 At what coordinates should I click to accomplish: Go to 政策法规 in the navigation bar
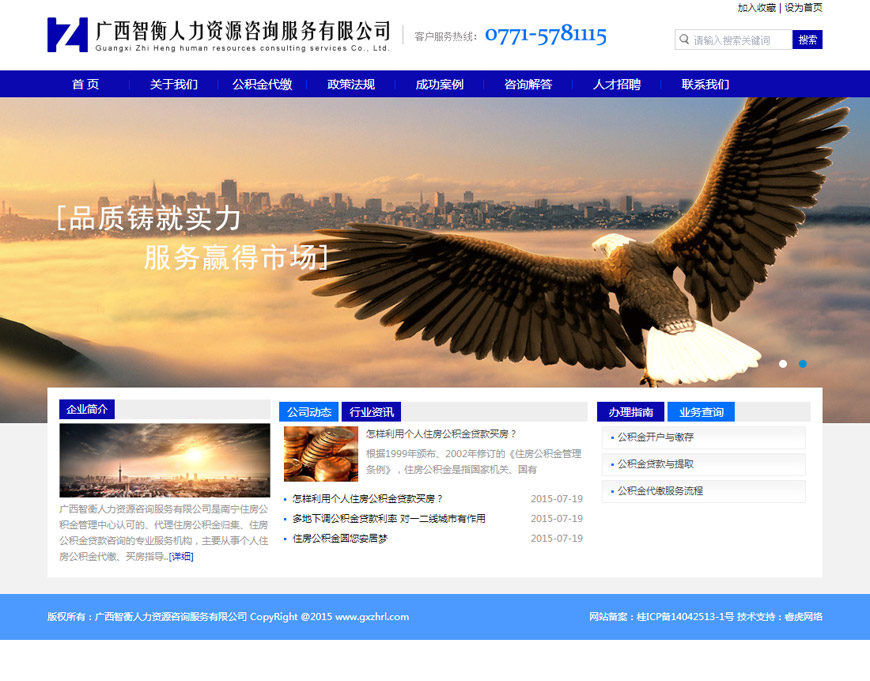pyautogui.click(x=351, y=85)
